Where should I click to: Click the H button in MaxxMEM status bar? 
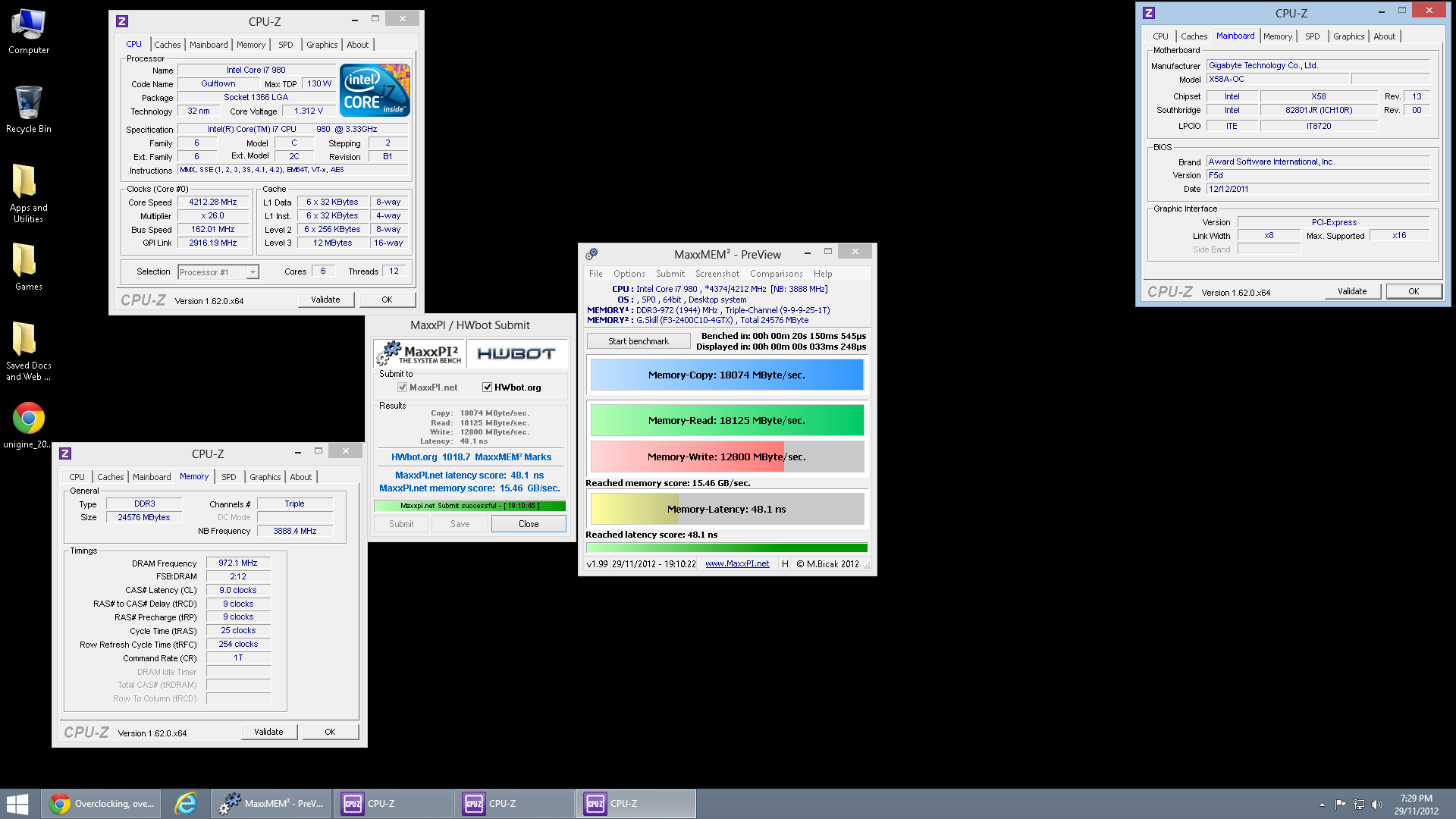coord(785,564)
